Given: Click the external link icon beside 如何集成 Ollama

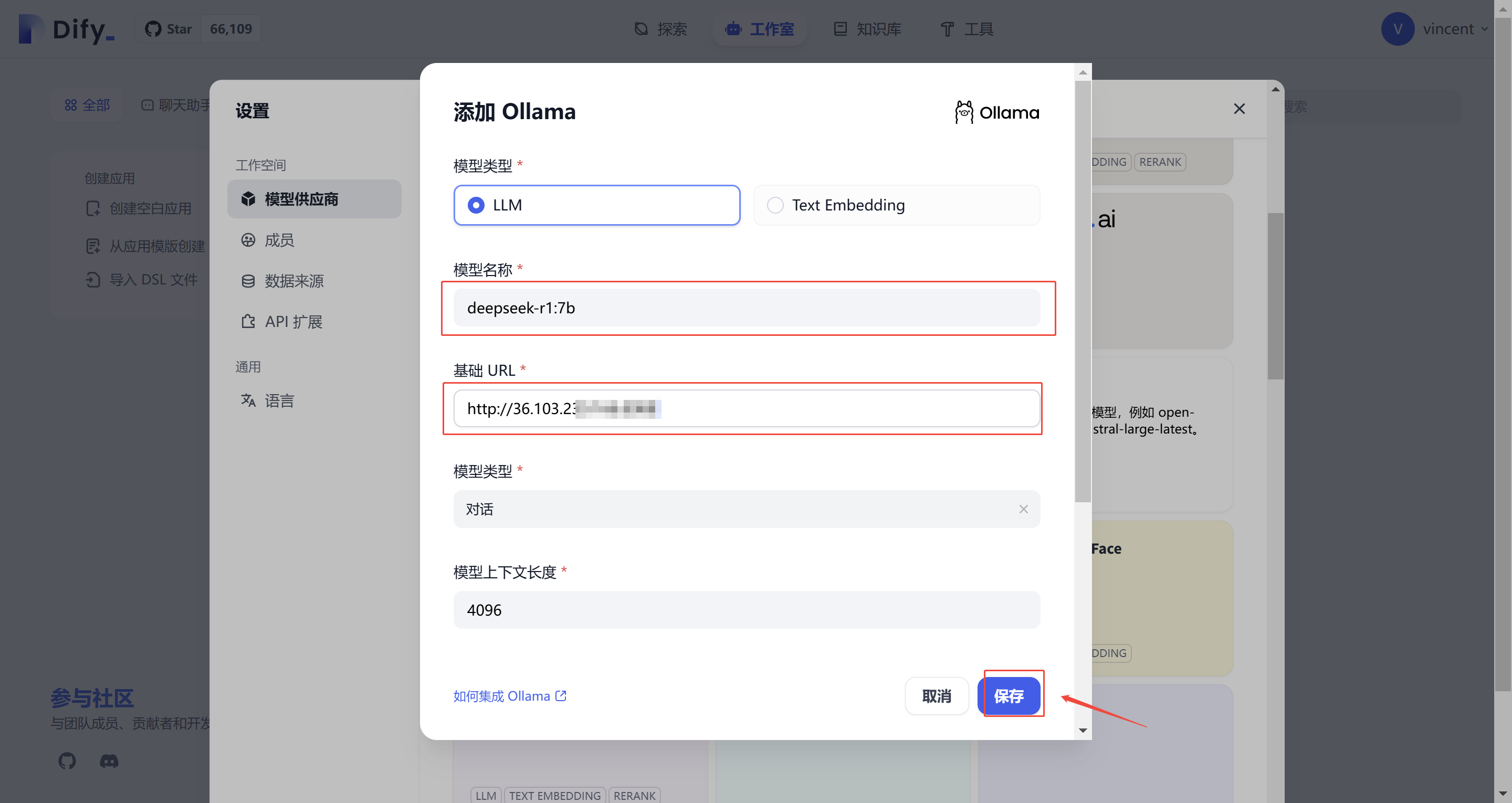Looking at the screenshot, I should pyautogui.click(x=561, y=695).
